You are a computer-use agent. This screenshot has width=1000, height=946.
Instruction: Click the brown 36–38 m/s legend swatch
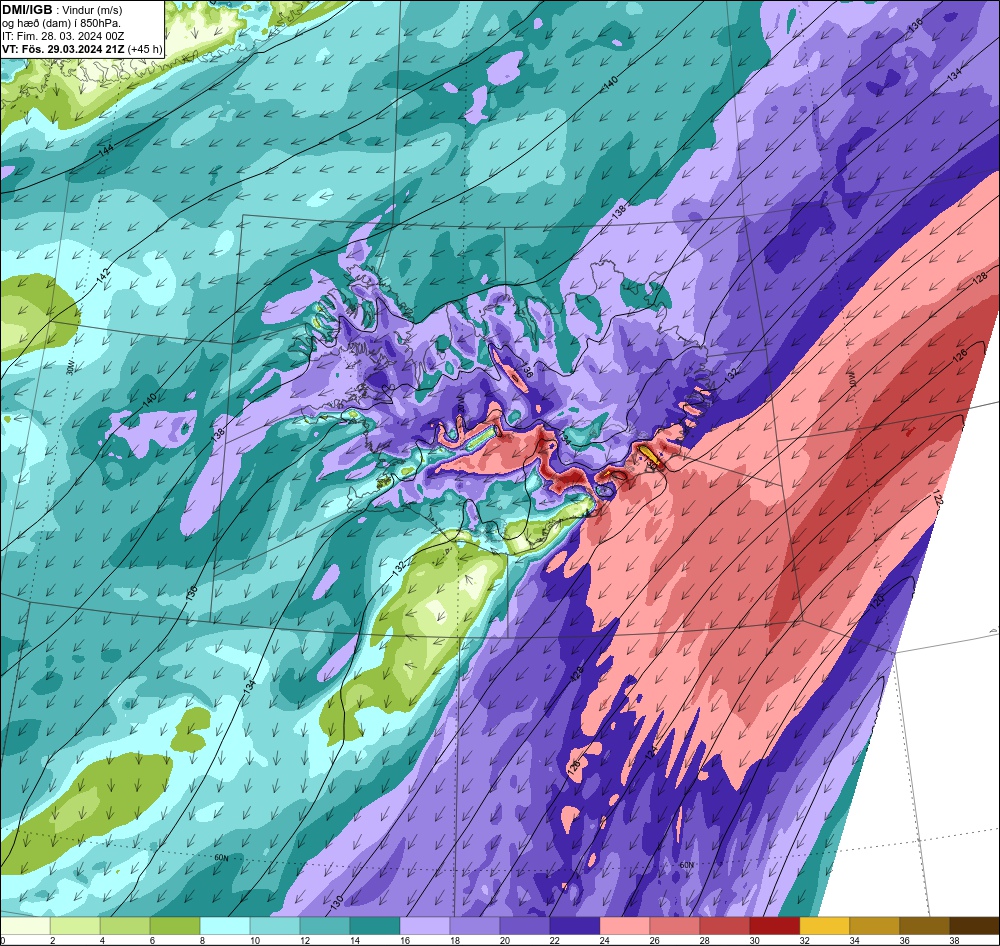(923, 926)
